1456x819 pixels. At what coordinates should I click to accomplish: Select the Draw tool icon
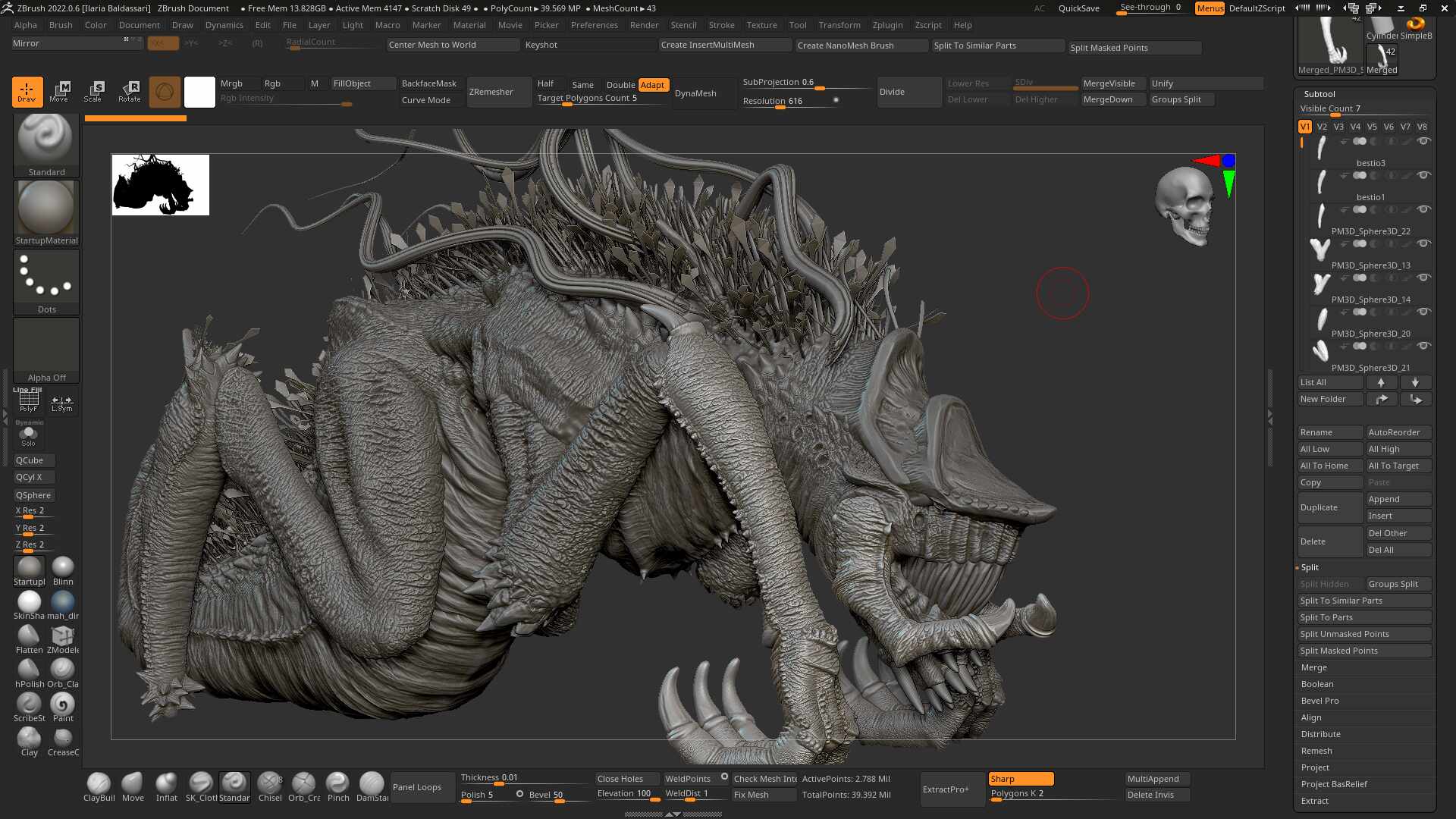tap(27, 91)
